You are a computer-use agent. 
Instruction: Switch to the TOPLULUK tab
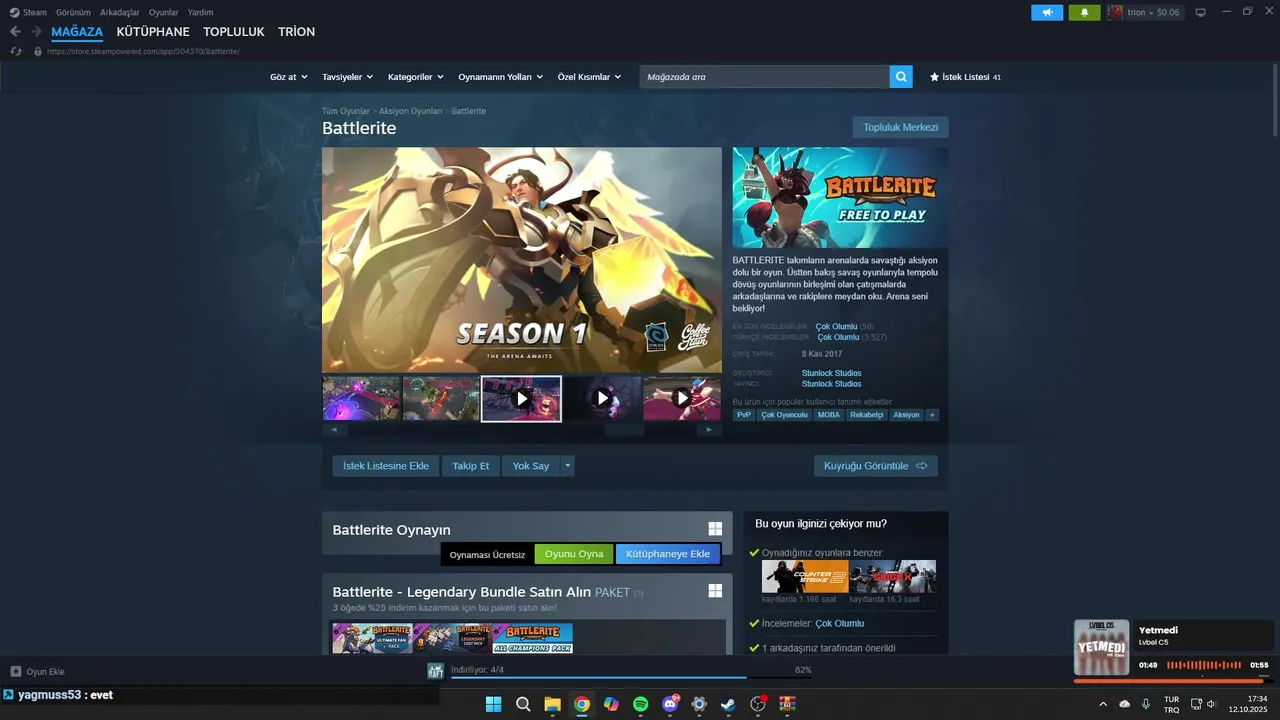[x=234, y=32]
